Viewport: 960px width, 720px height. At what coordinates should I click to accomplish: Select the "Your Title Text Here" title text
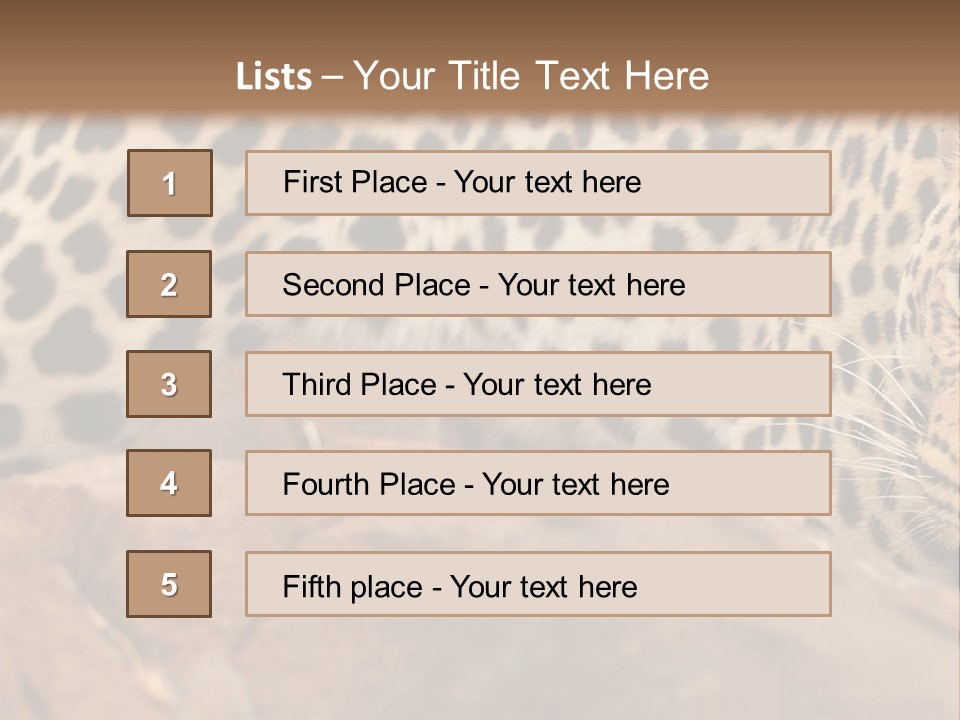pyautogui.click(x=531, y=76)
